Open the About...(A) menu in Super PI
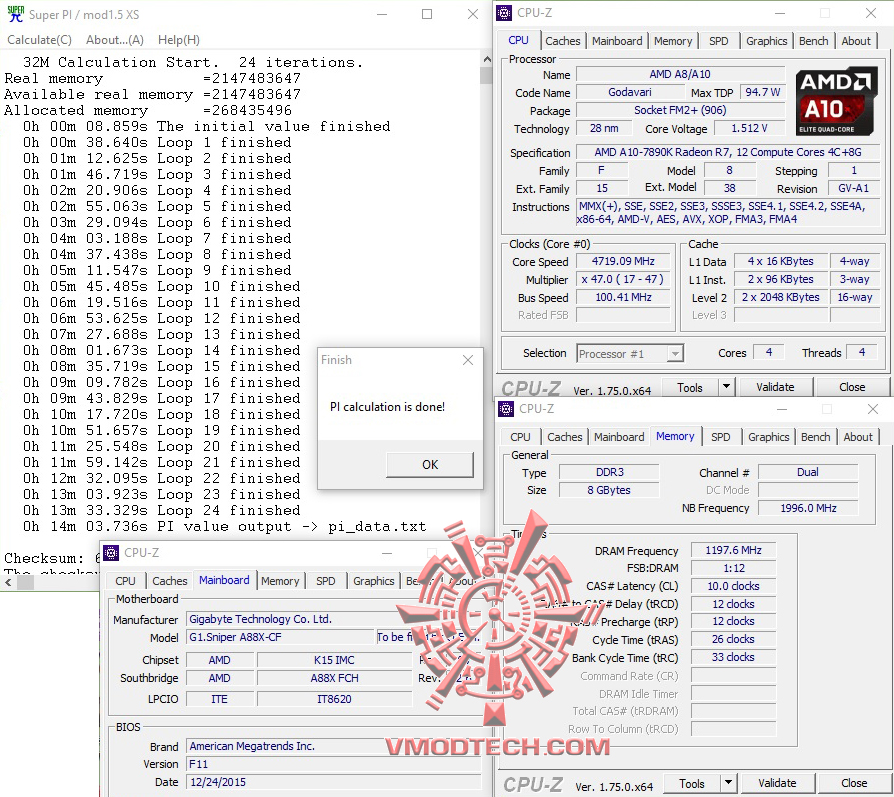The height and width of the screenshot is (797, 894). (x=115, y=40)
